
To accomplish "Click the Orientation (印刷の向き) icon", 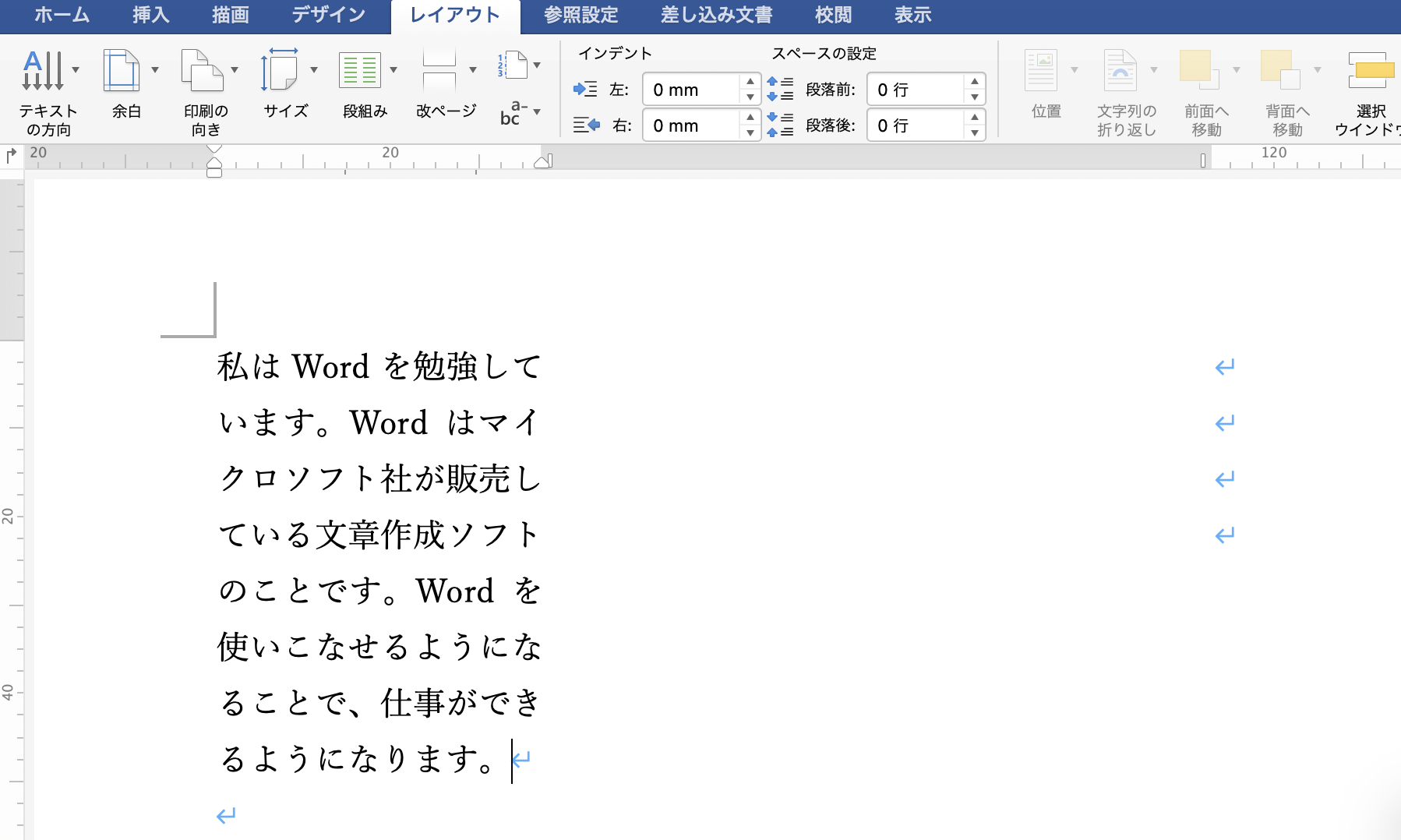I will (201, 70).
